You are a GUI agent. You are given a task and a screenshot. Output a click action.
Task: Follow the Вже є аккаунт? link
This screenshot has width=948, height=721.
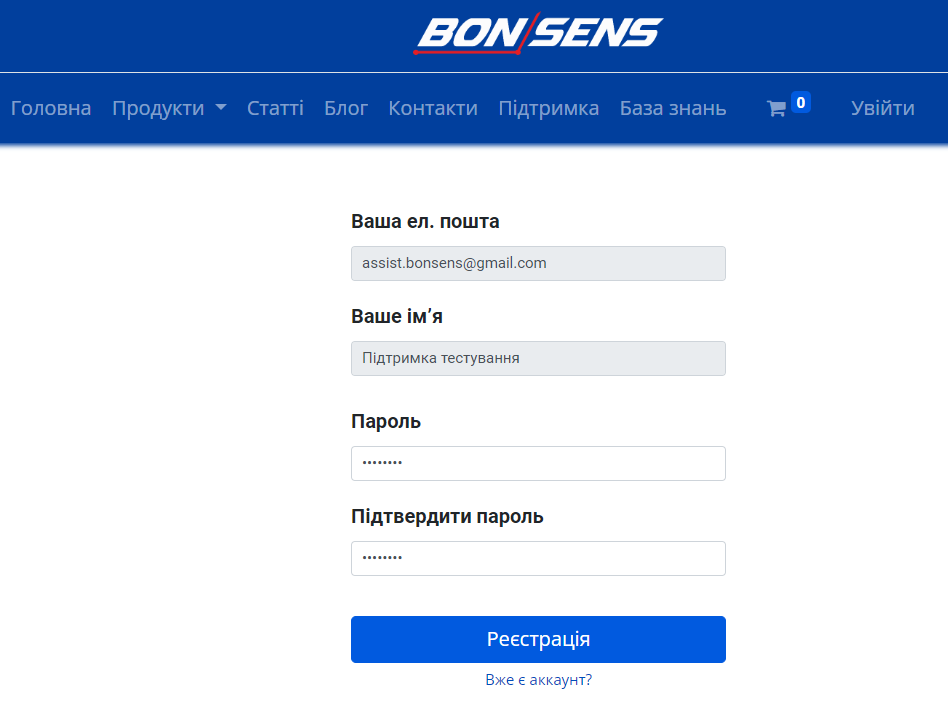point(538,680)
